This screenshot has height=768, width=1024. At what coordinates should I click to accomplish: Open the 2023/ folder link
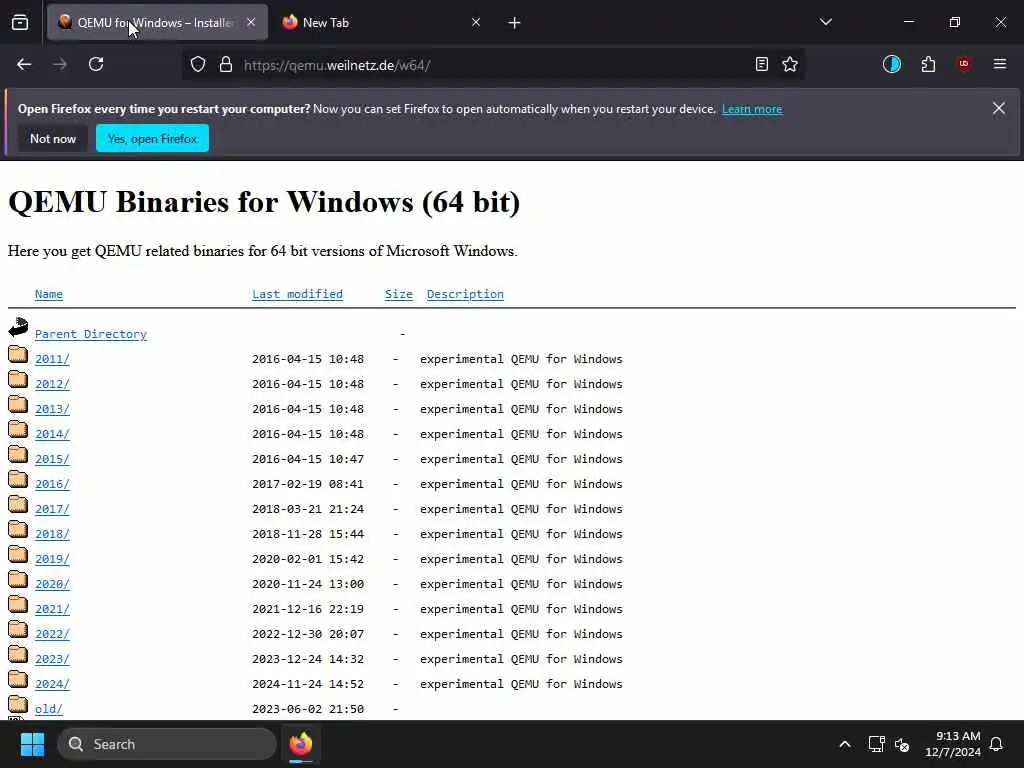coord(52,659)
